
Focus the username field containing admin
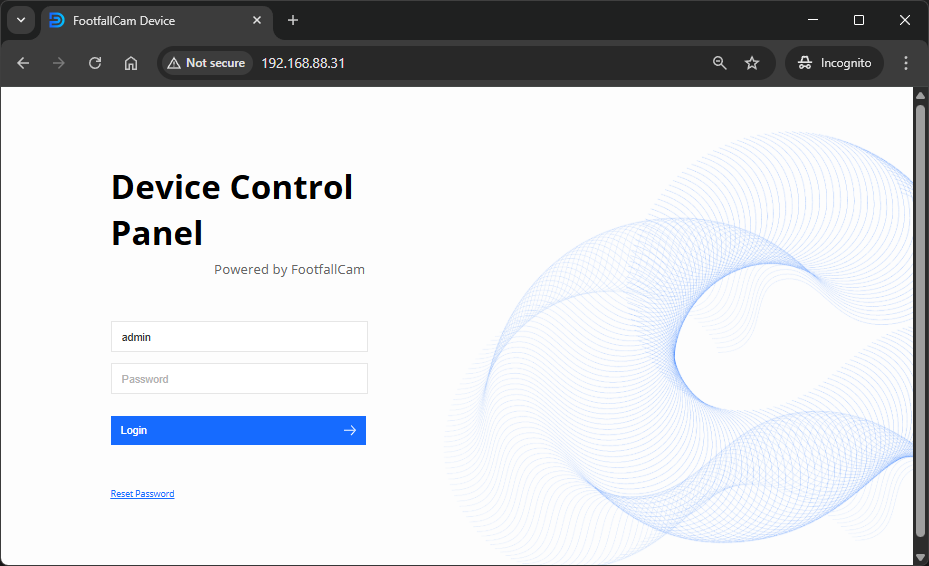(239, 337)
